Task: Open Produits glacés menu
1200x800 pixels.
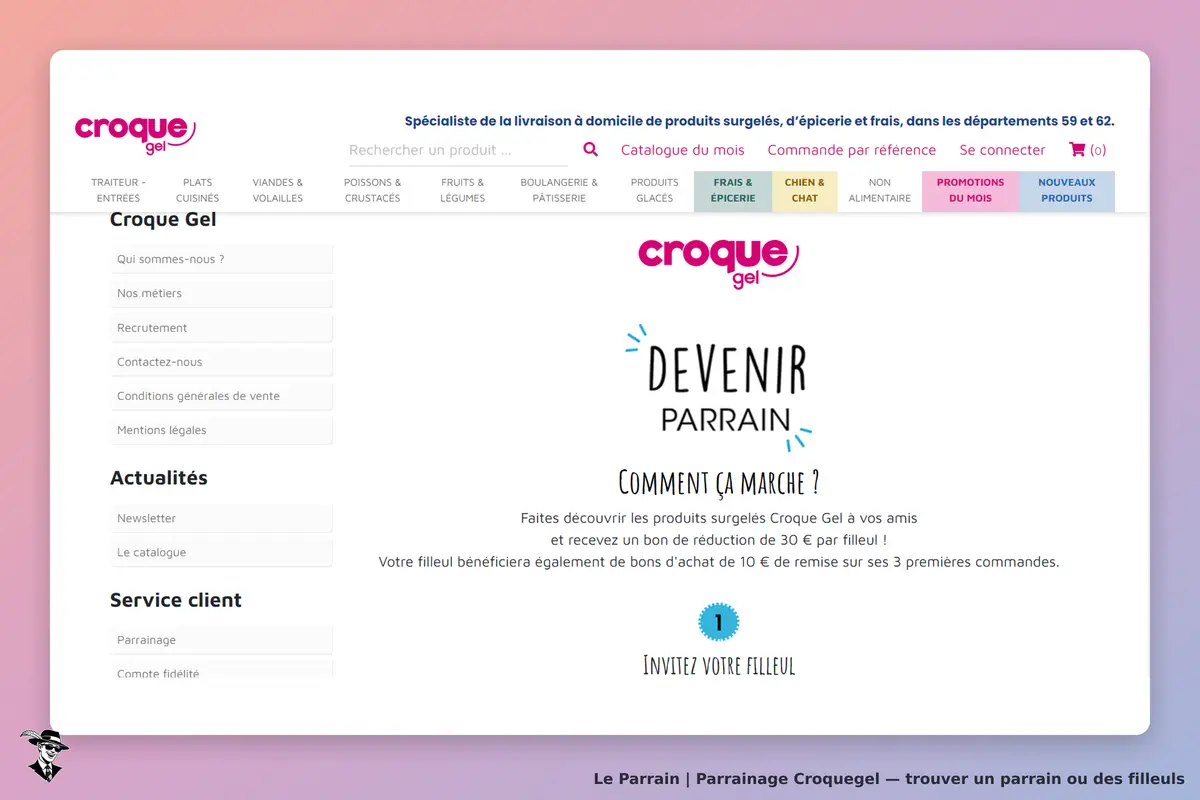Action: [x=655, y=190]
